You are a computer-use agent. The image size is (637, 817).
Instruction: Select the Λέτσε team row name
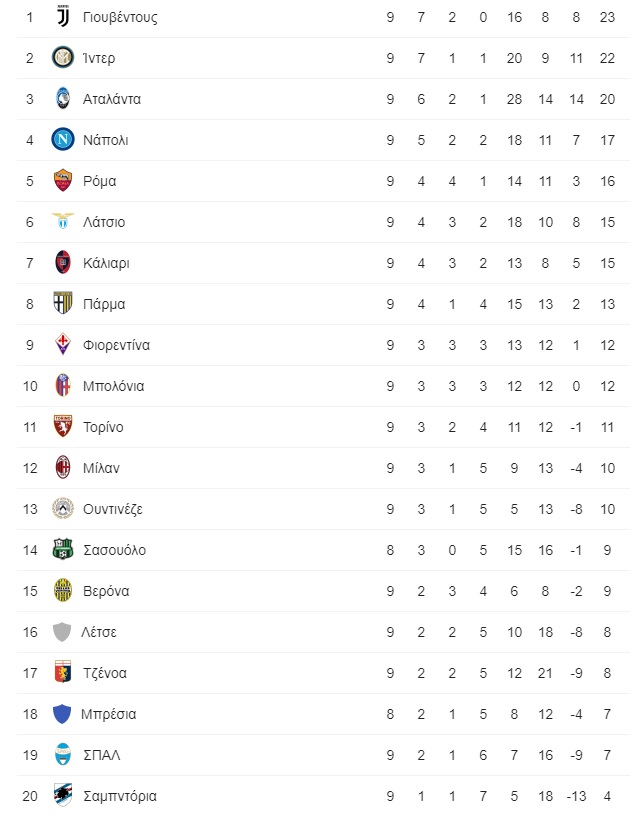102,632
